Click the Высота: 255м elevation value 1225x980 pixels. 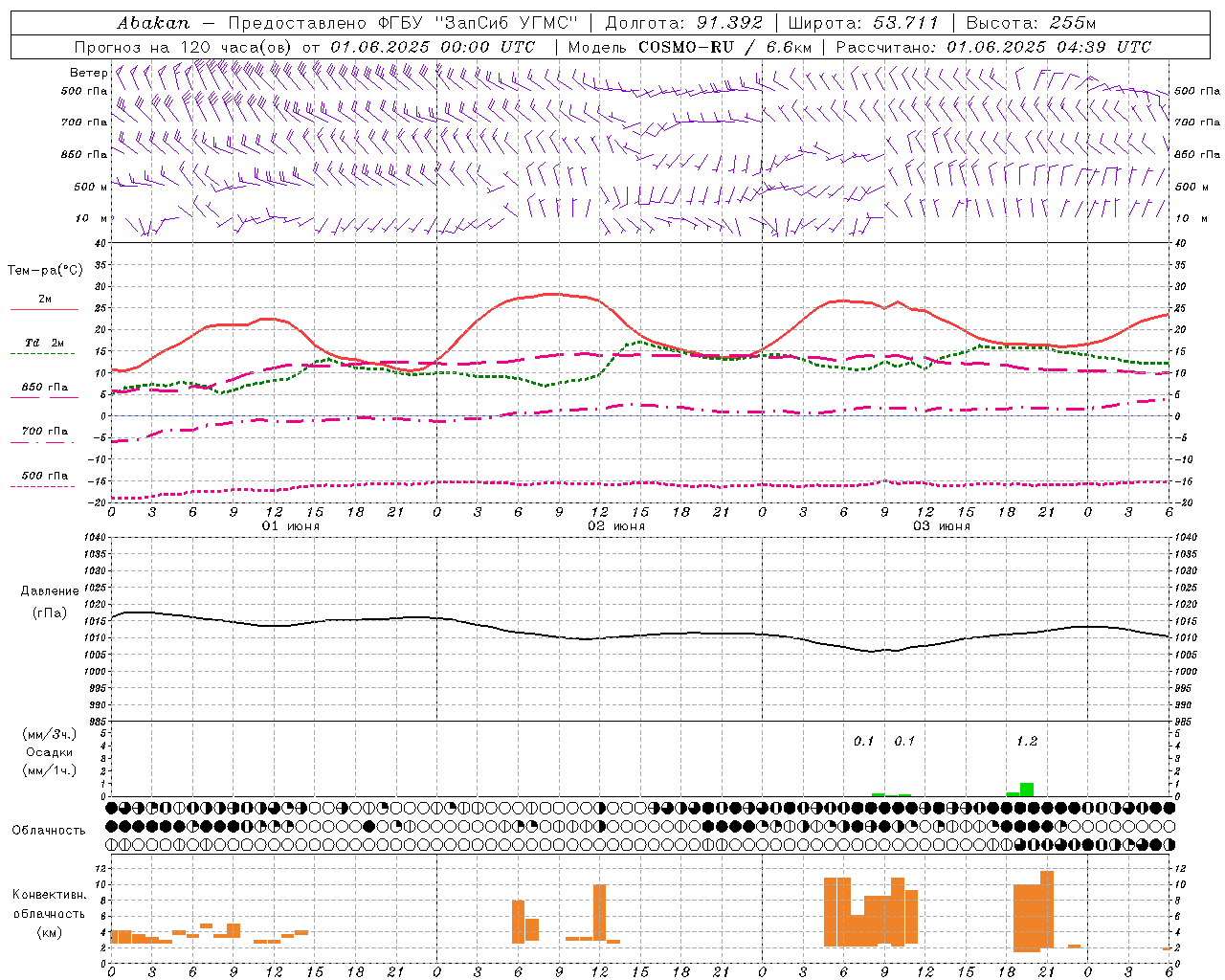(x=1031, y=23)
